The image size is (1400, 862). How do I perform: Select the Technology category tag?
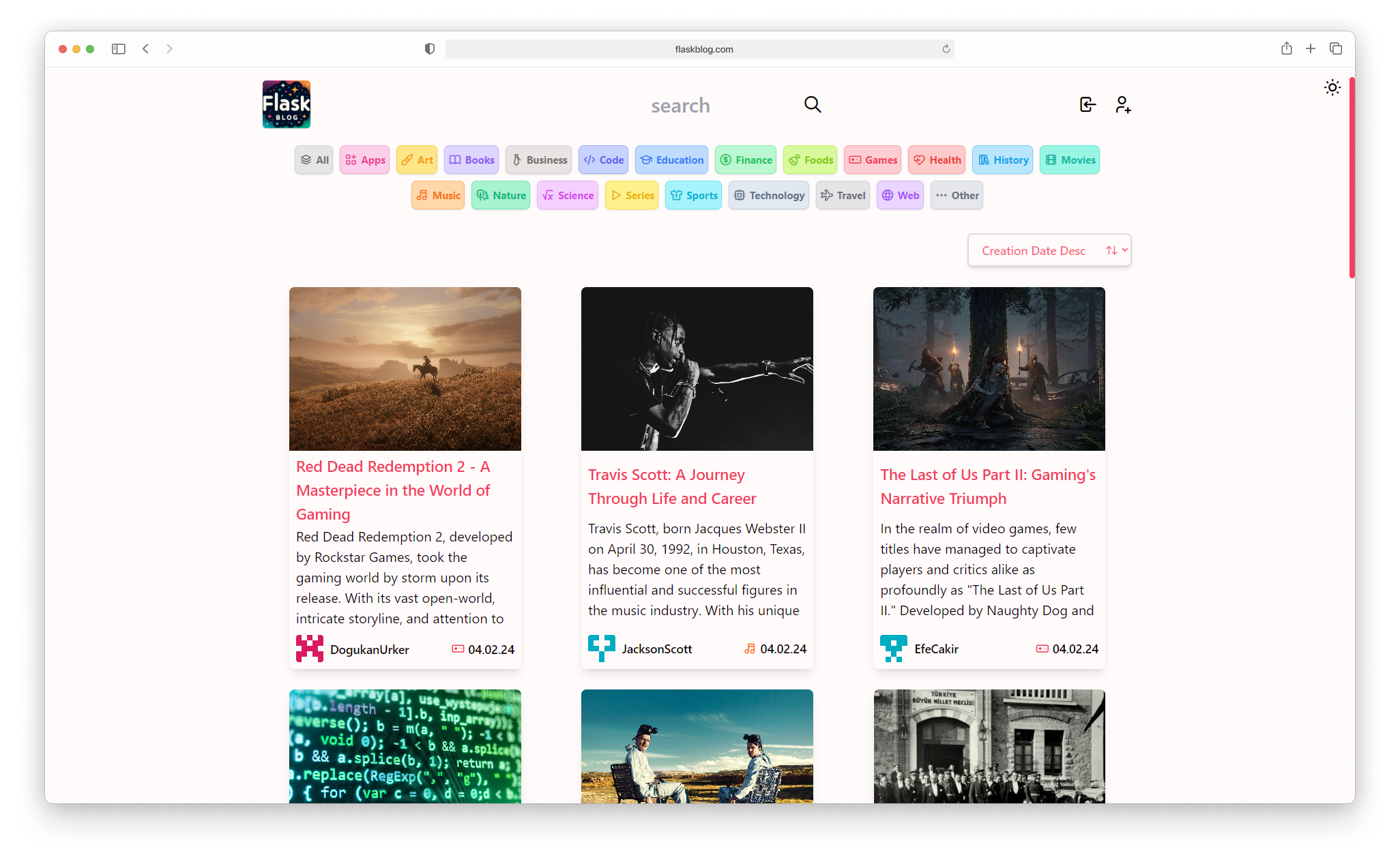768,195
